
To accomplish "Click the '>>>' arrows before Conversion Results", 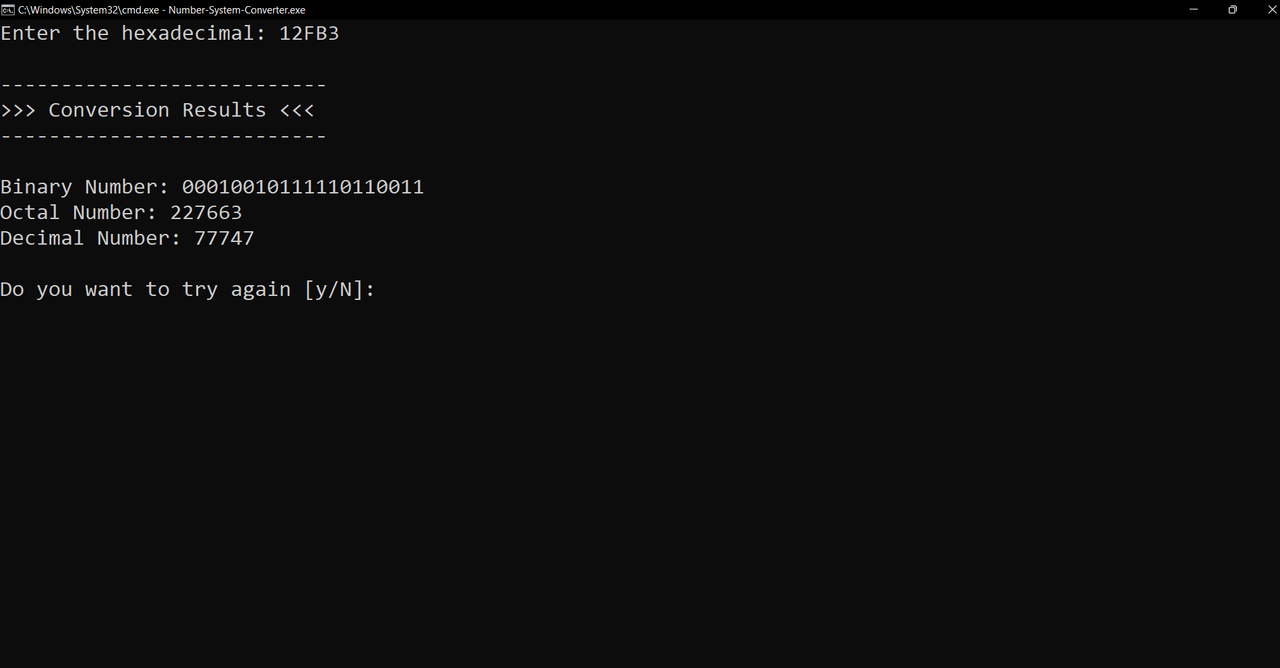I will 18,110.
